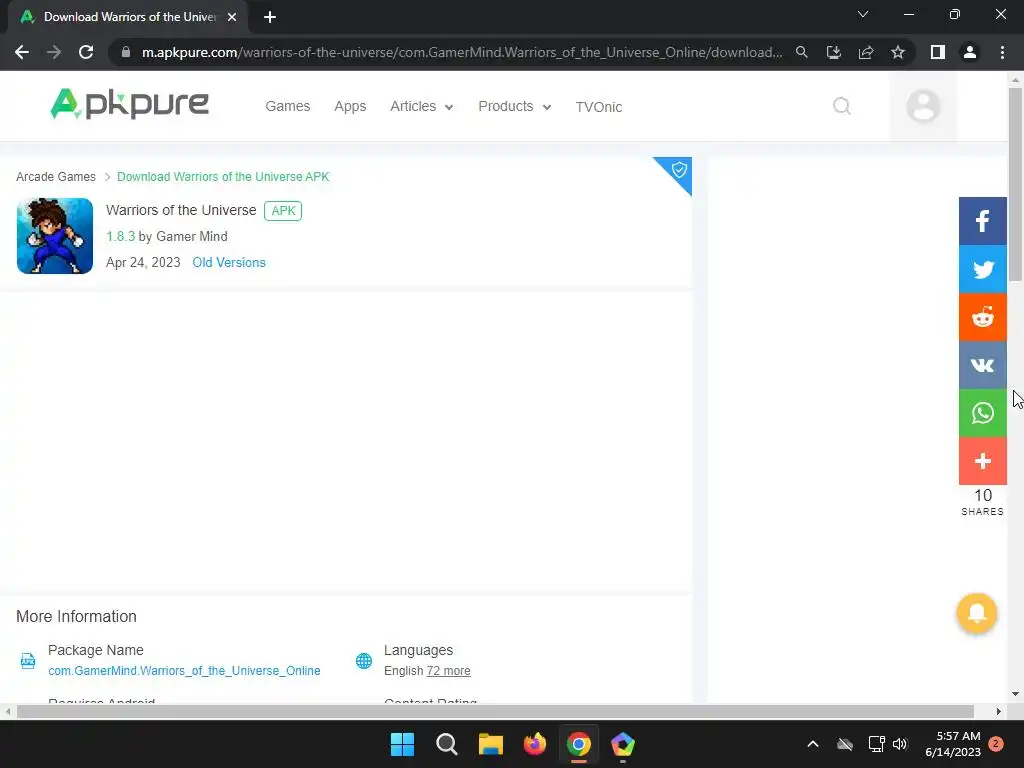Open the site search magnifier icon
The width and height of the screenshot is (1024, 768).
point(842,106)
